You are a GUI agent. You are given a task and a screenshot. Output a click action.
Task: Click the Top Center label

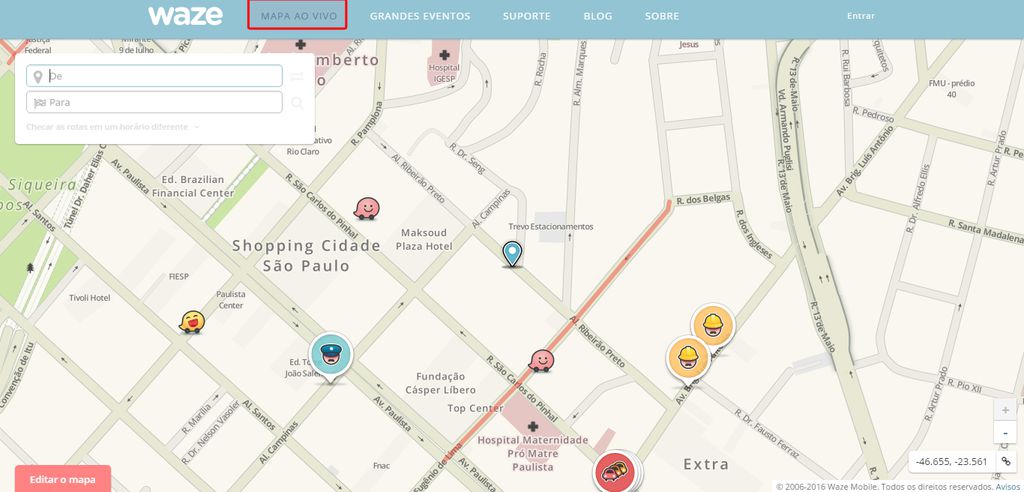475,408
